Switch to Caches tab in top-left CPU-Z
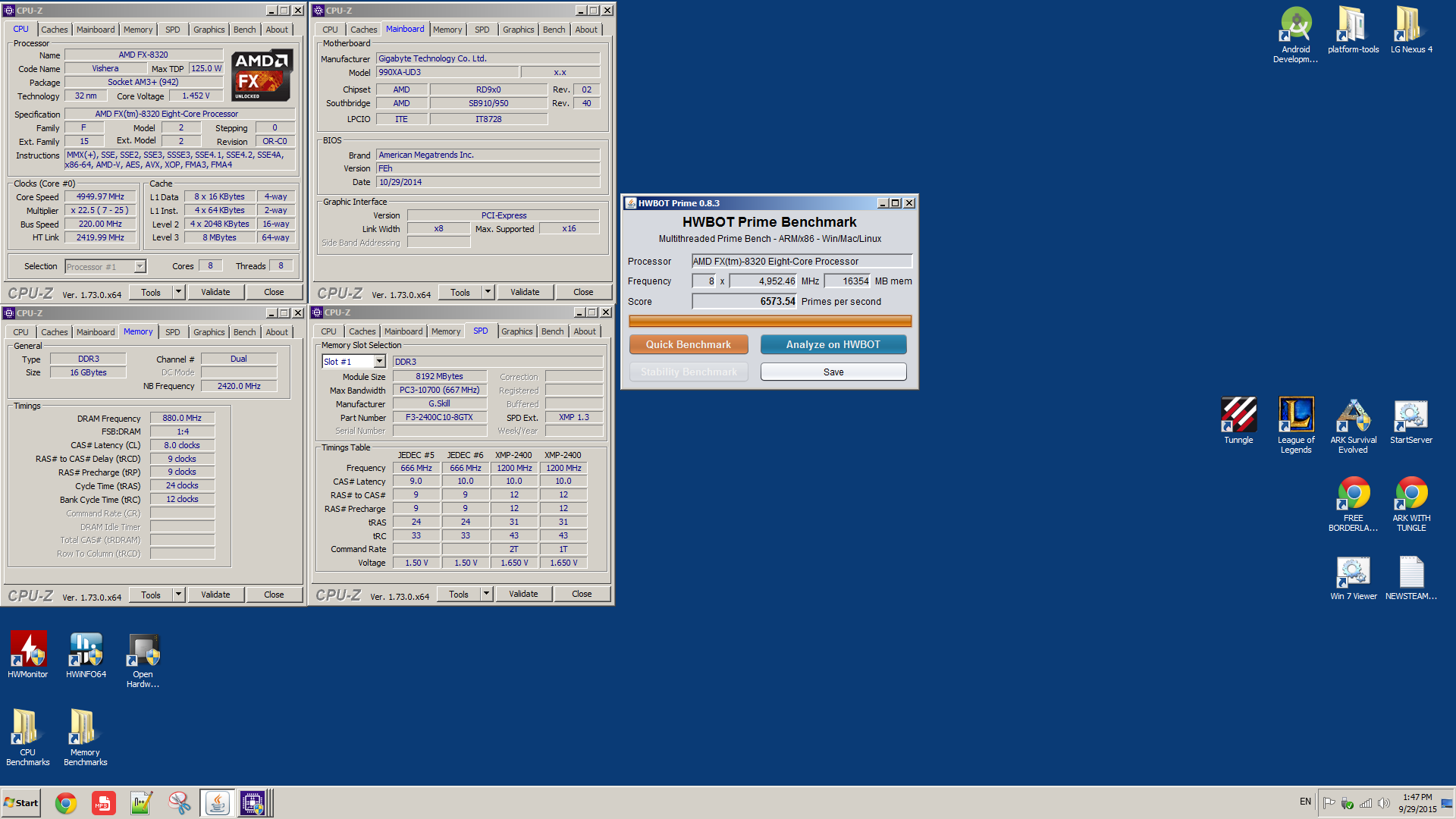1456x819 pixels. click(54, 30)
